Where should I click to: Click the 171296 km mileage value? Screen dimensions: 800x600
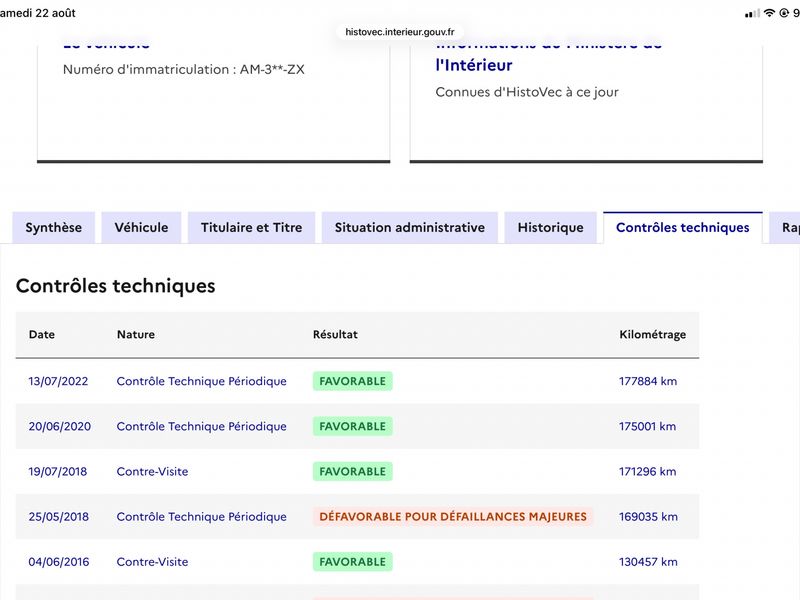(647, 471)
